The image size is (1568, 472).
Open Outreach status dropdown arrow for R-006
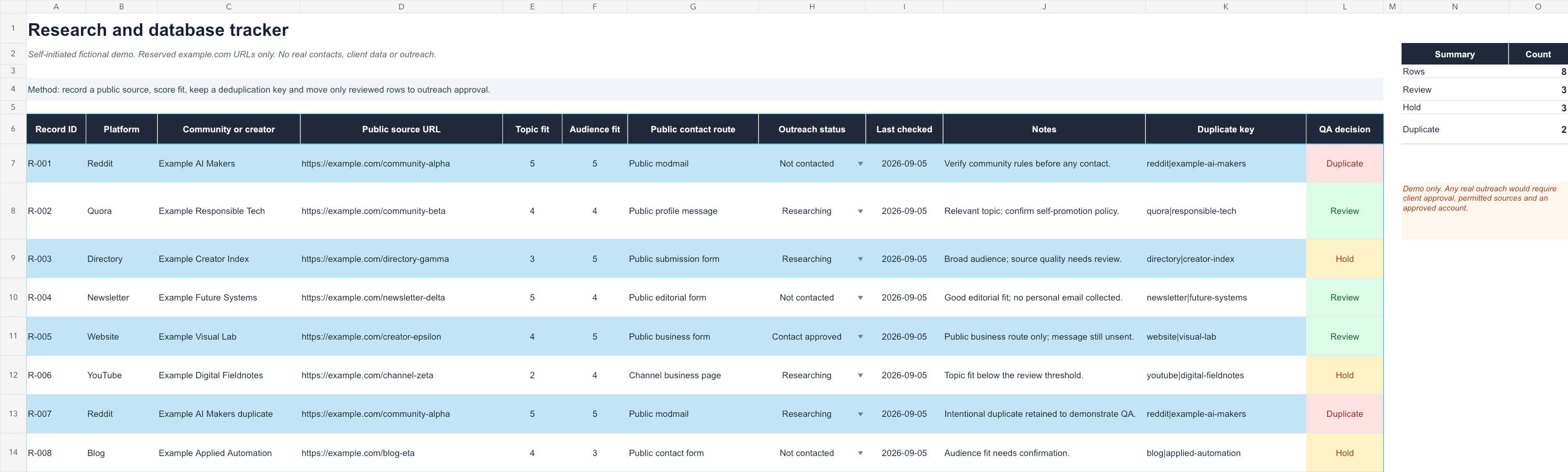[860, 376]
